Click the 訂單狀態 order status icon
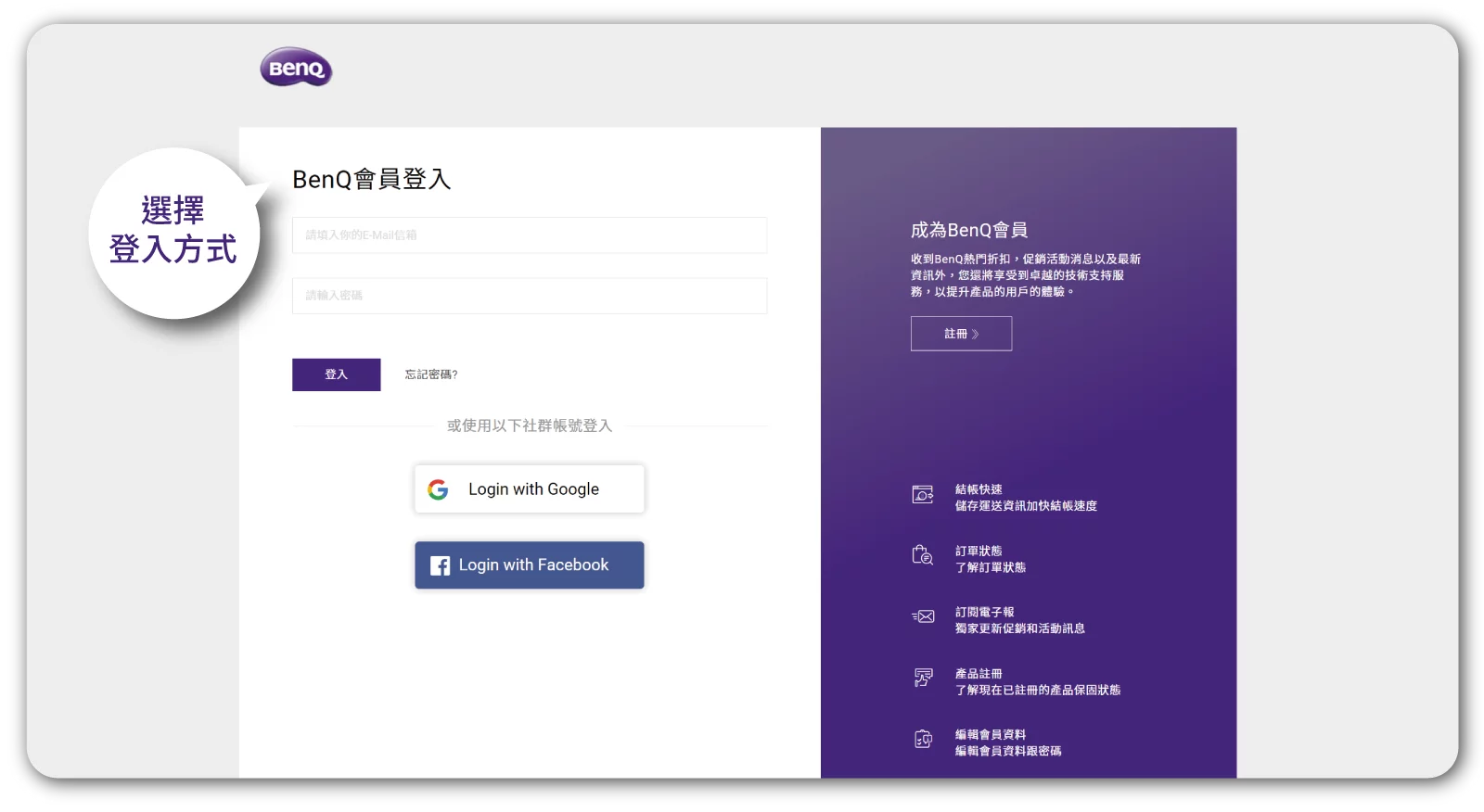Viewport: 1484px width, 812px height. pos(923,555)
